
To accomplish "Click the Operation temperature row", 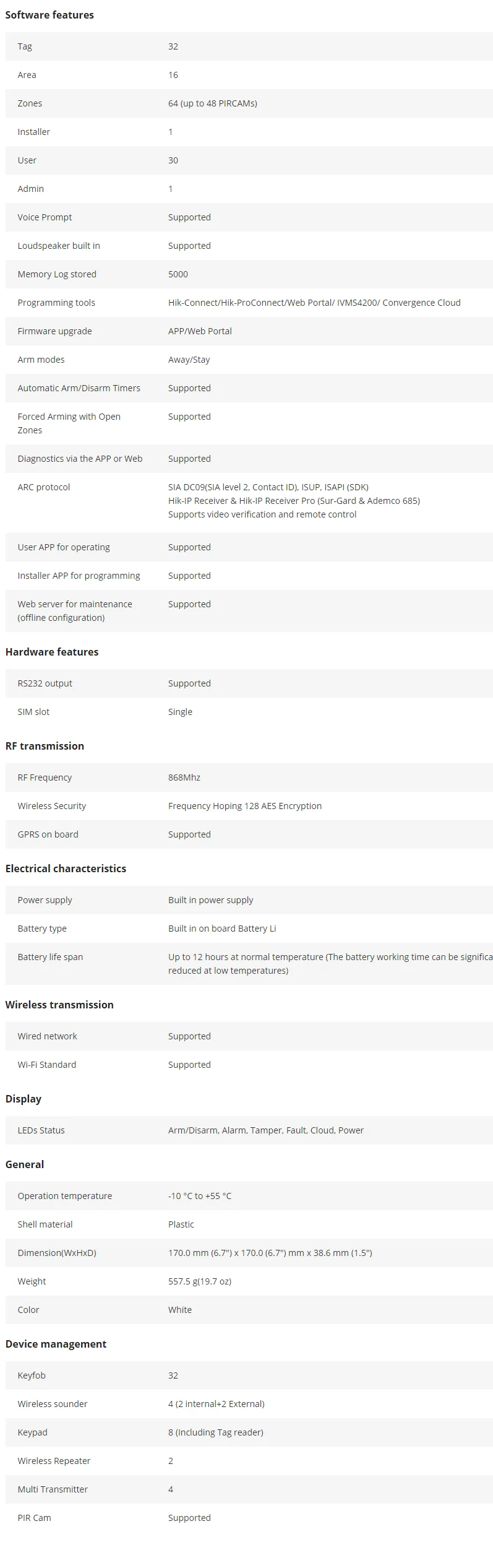I will pyautogui.click(x=249, y=1196).
